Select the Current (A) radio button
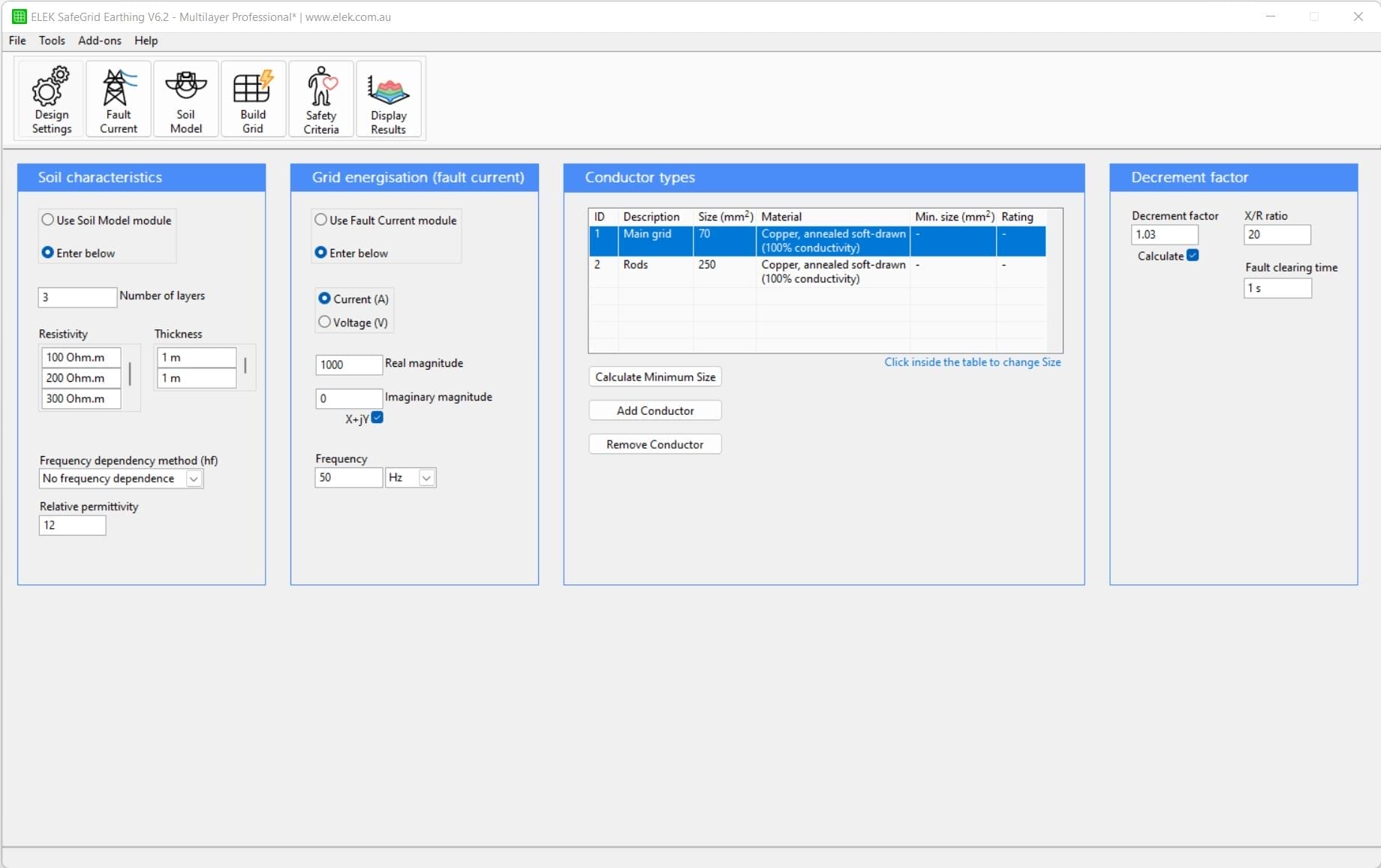The height and width of the screenshot is (868, 1381). coord(323,298)
